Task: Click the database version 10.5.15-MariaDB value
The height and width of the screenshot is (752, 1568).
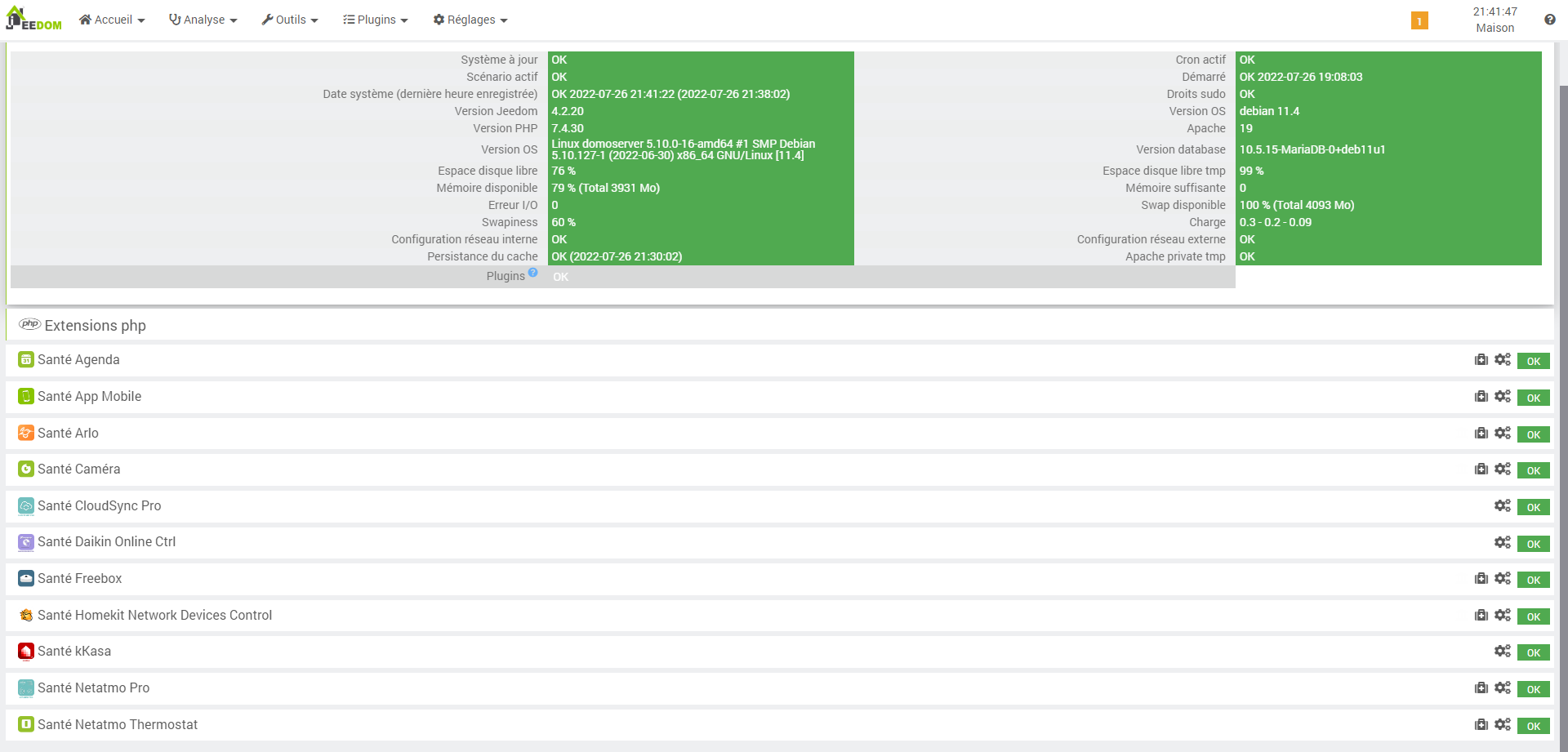Action: coord(1312,149)
